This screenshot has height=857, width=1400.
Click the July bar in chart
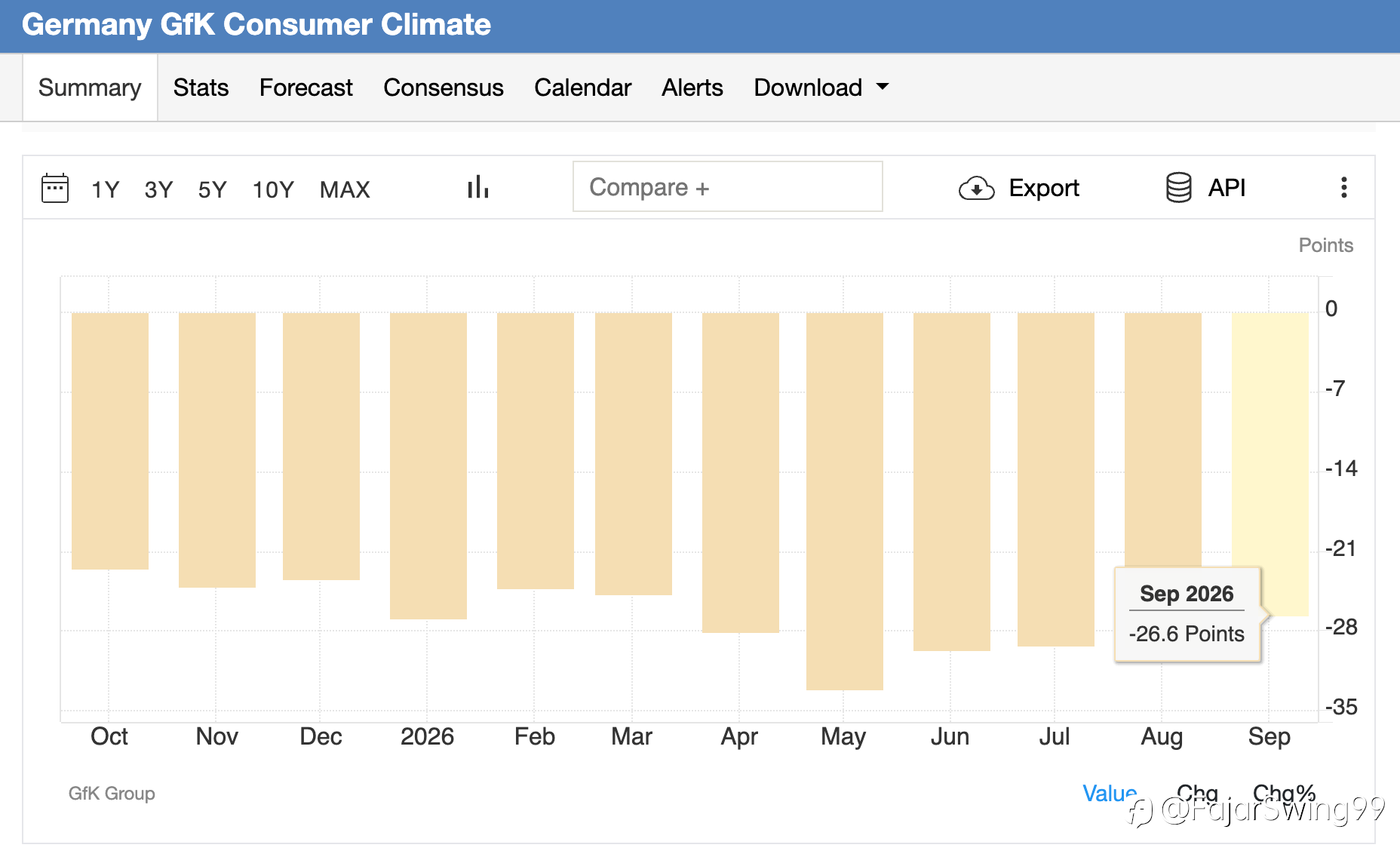point(1056,480)
